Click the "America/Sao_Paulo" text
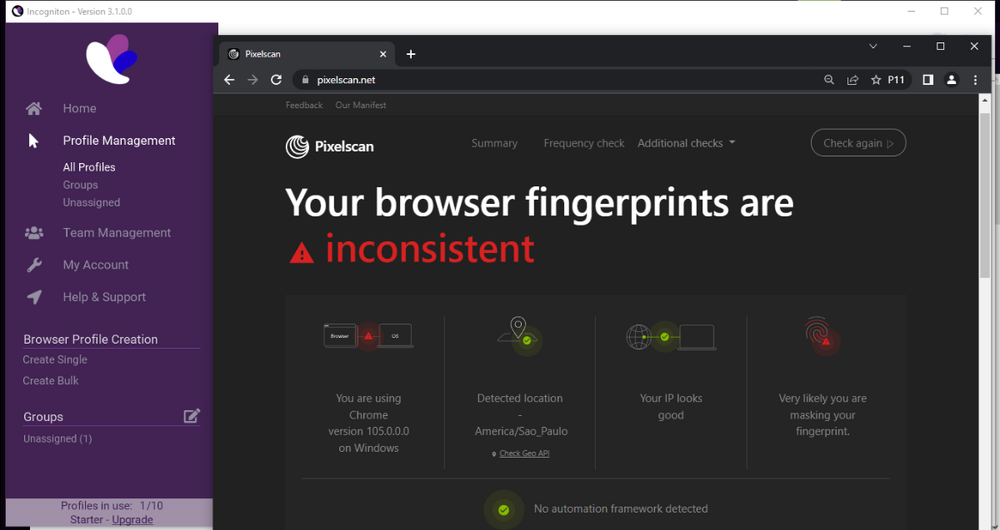 521,431
